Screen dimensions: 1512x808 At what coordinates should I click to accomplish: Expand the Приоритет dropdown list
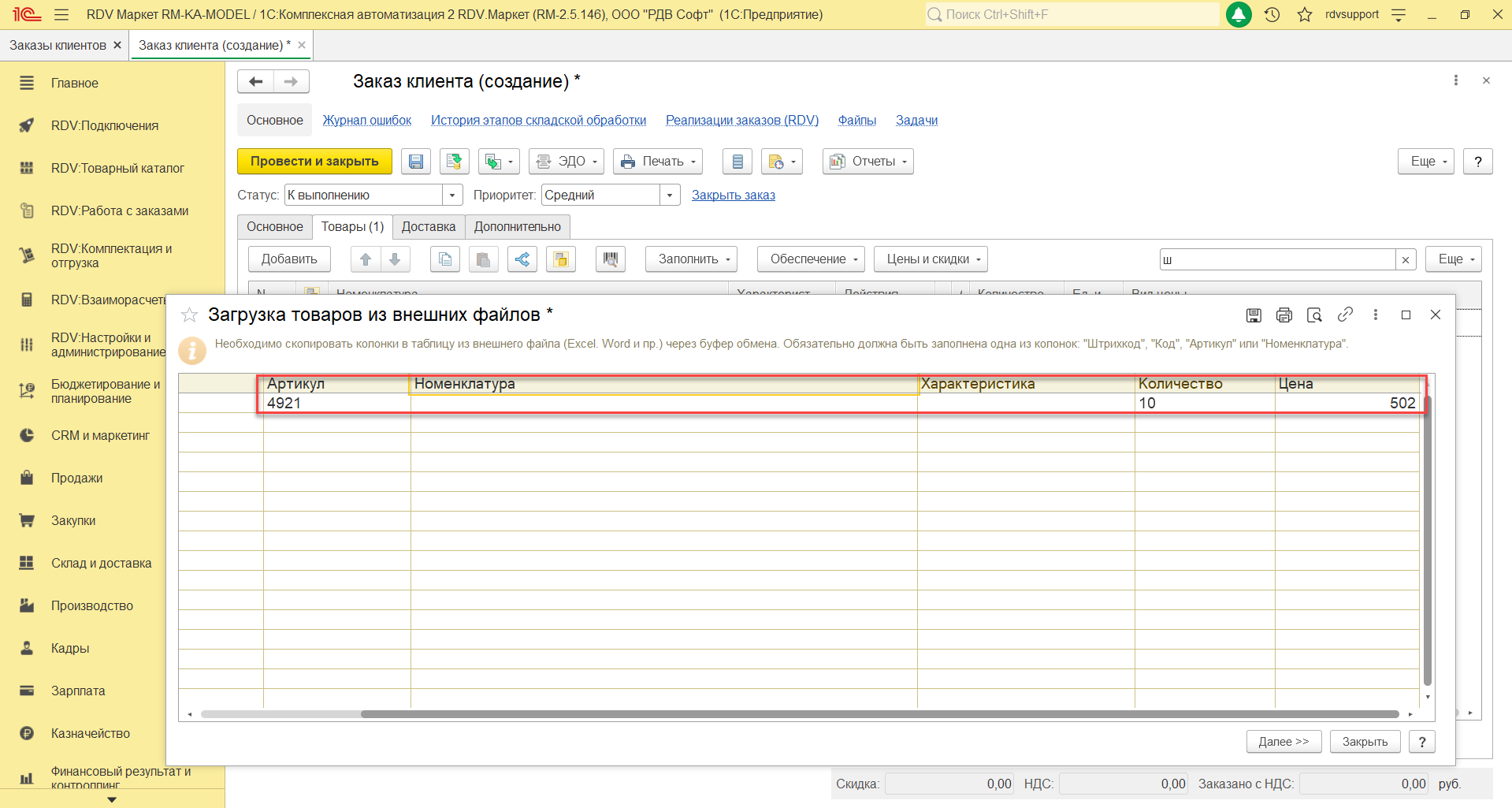(670, 195)
